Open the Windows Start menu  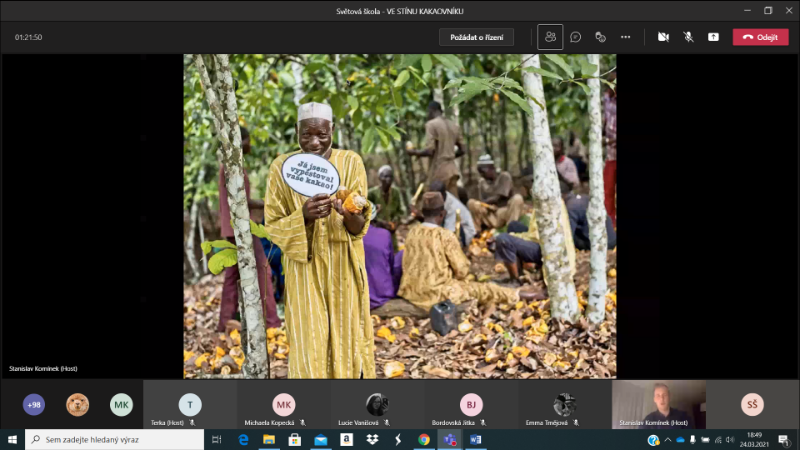coord(13,439)
